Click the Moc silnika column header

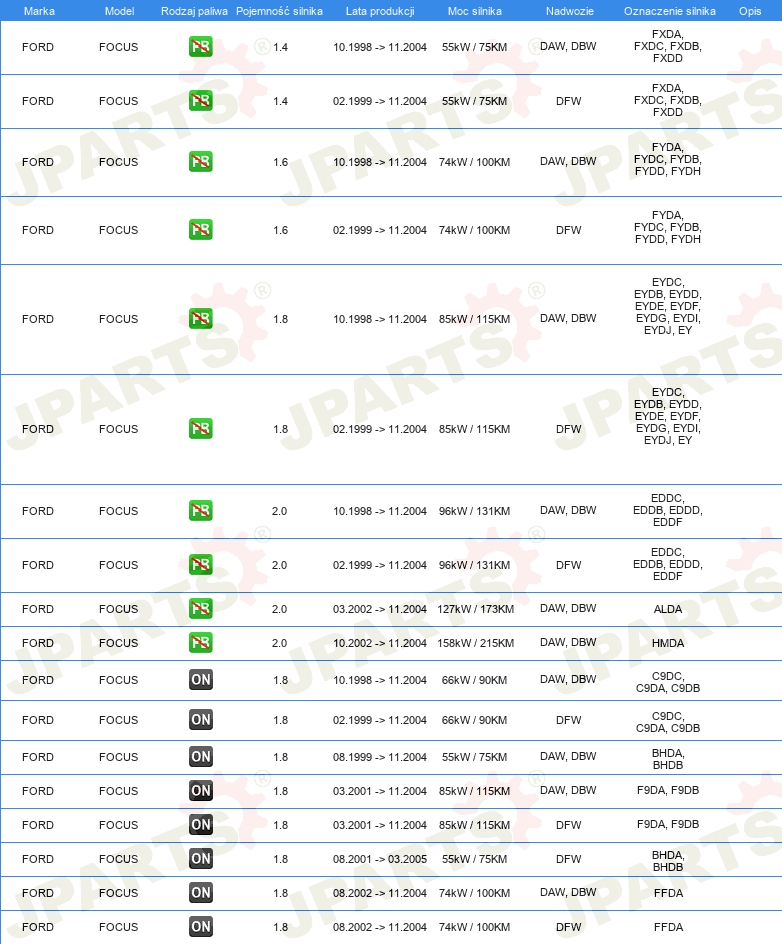[x=474, y=11]
